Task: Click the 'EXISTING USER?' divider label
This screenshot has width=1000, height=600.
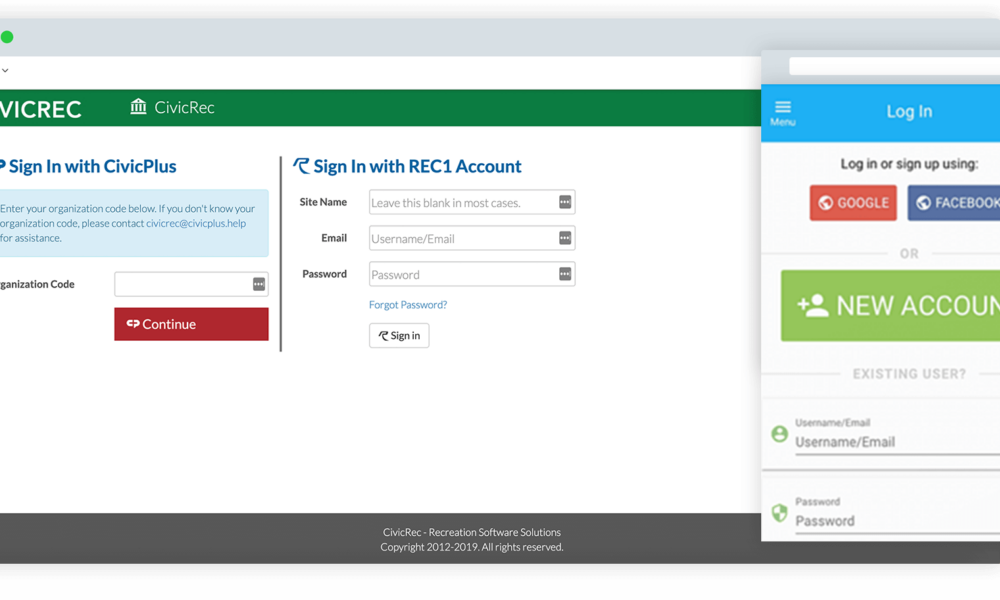Action: (909, 374)
